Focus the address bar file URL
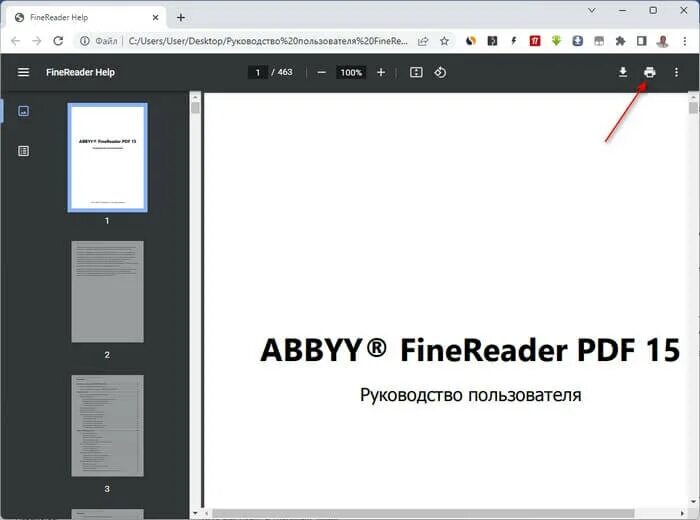The width and height of the screenshot is (700, 520). 268,41
